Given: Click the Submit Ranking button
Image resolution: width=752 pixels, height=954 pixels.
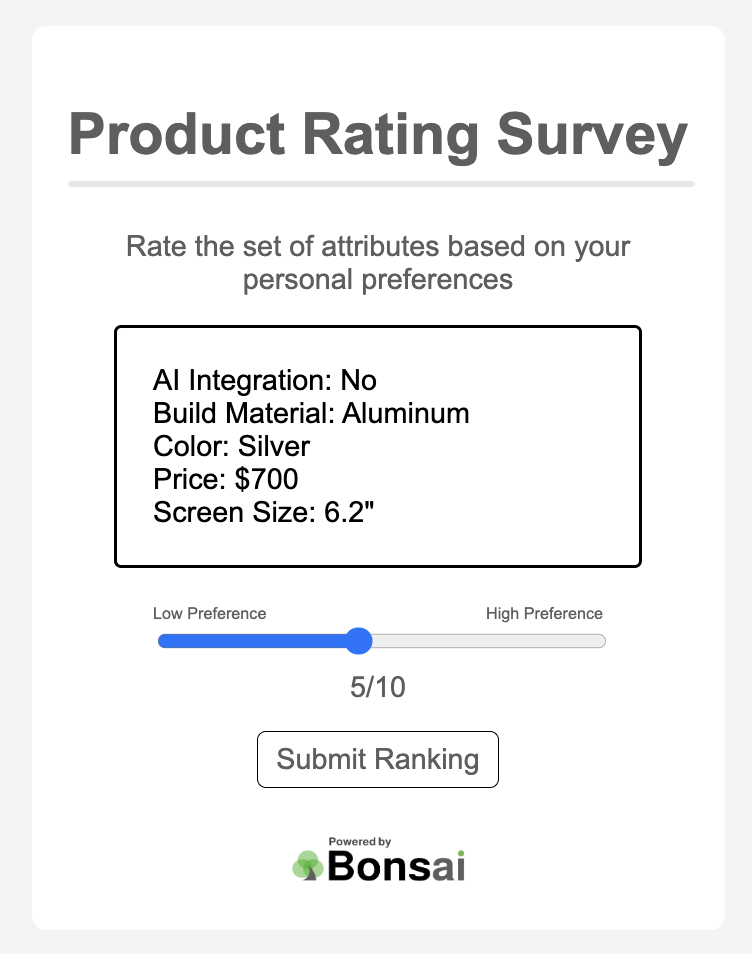Looking at the screenshot, I should (377, 759).
